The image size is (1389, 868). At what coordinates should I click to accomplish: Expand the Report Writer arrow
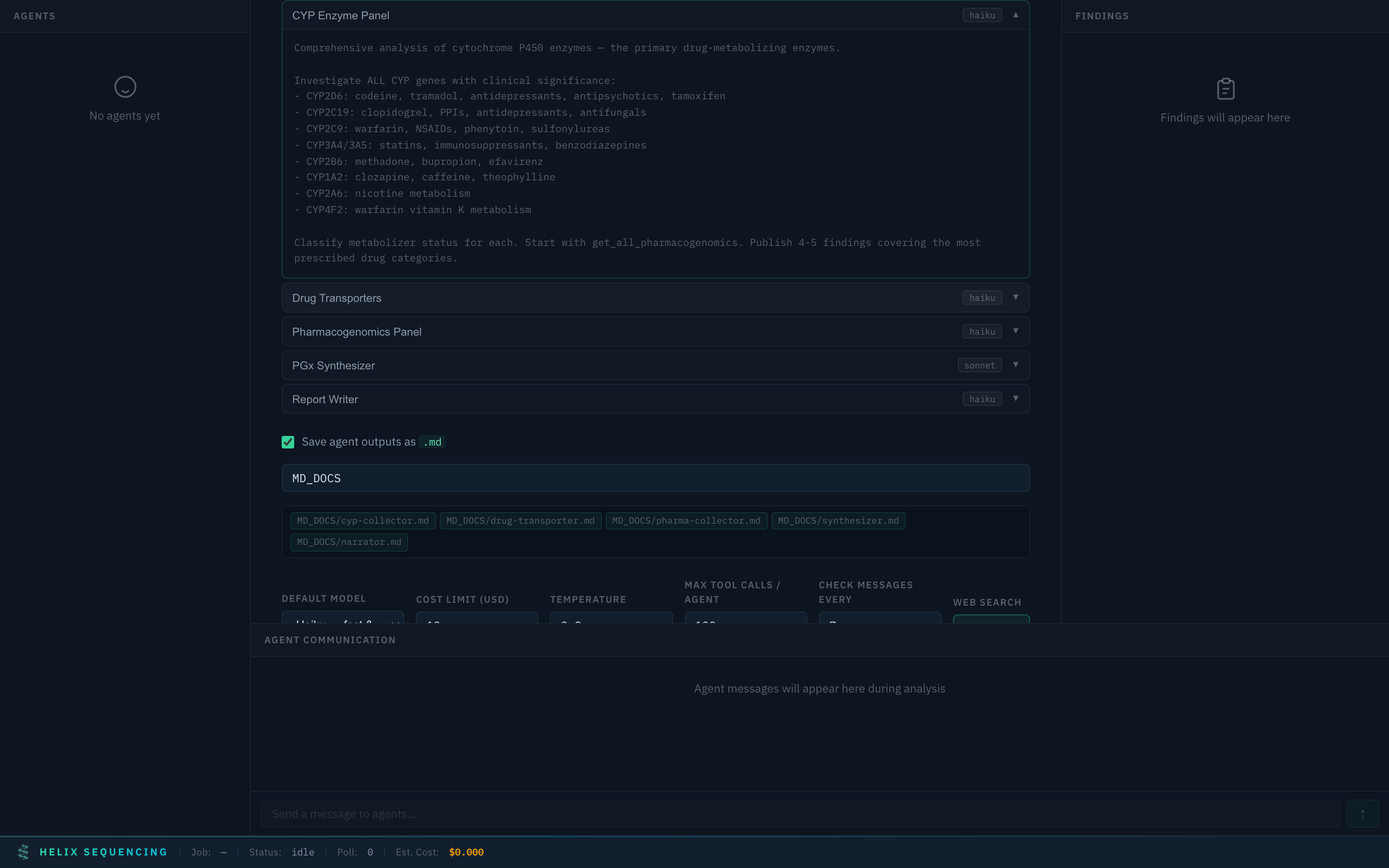(1015, 399)
